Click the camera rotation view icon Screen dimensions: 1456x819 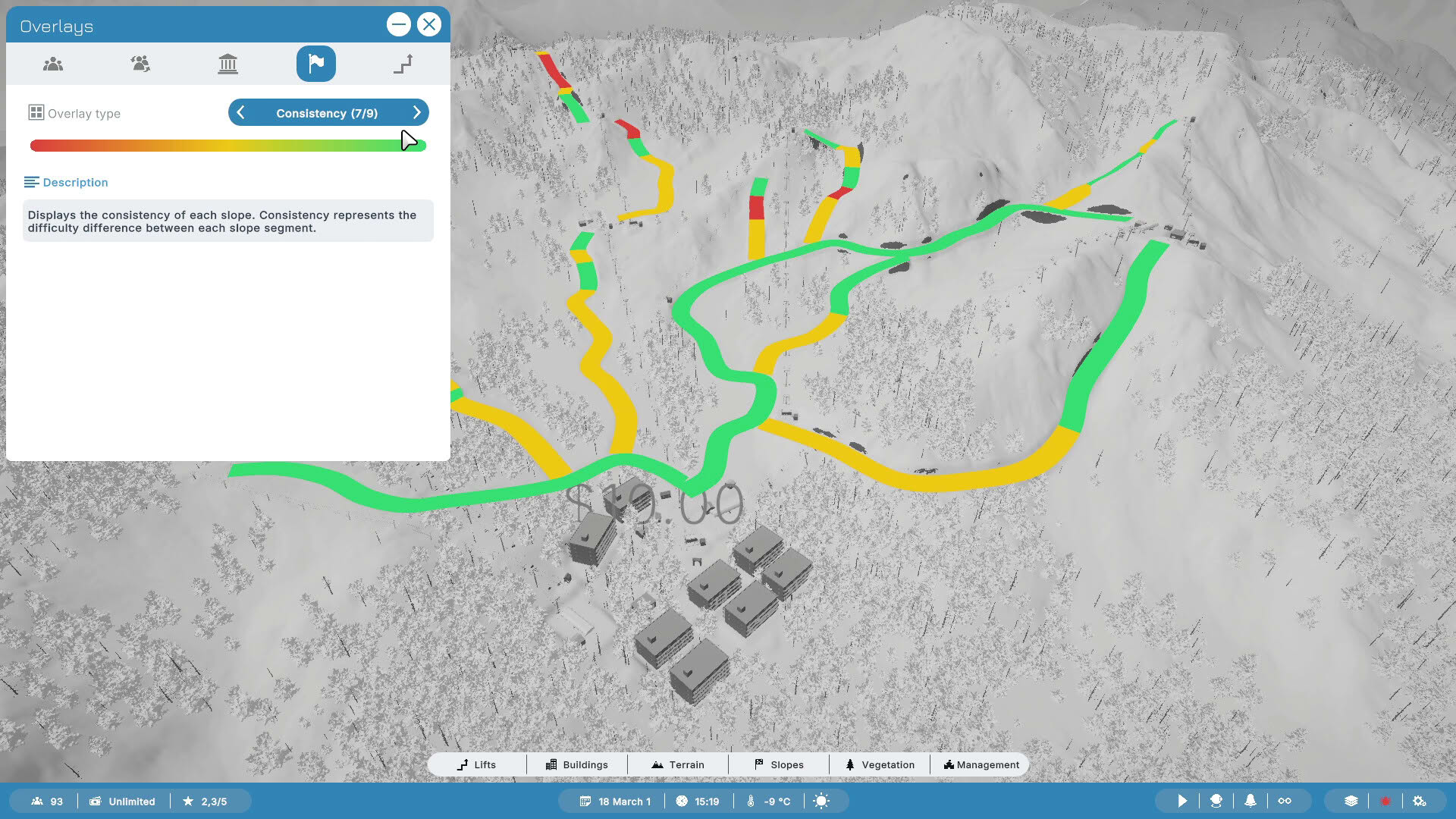pyautogui.click(x=1216, y=801)
